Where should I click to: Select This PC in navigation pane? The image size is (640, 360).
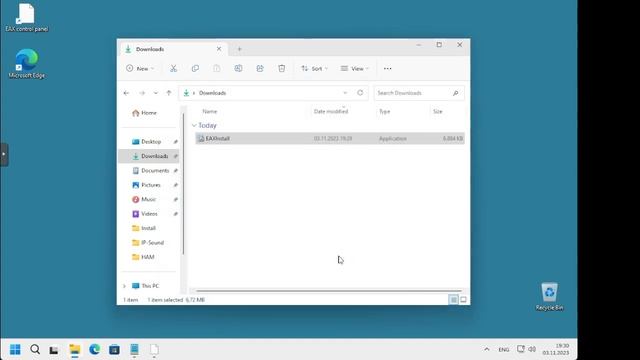point(145,286)
